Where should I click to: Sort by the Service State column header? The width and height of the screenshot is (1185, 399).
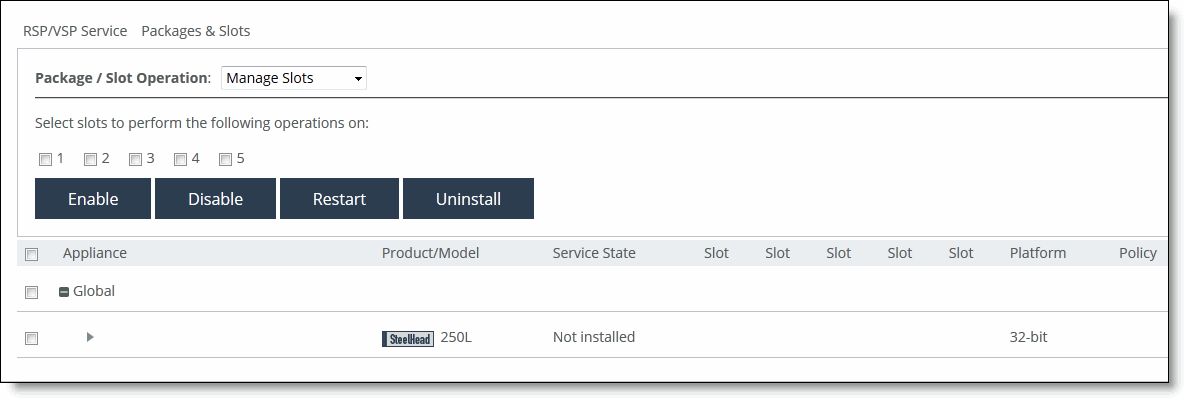tap(594, 253)
